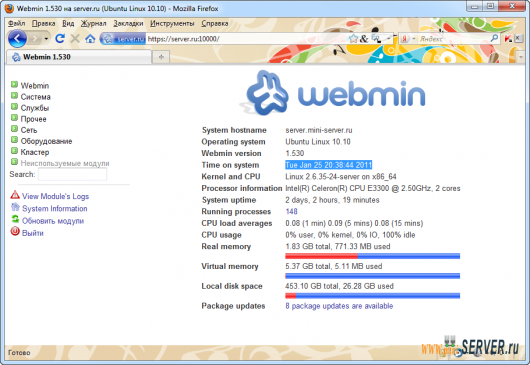The width and height of the screenshot is (530, 365).
Task: Click the https://server.ru:10000/ address field
Action: [x=247, y=39]
